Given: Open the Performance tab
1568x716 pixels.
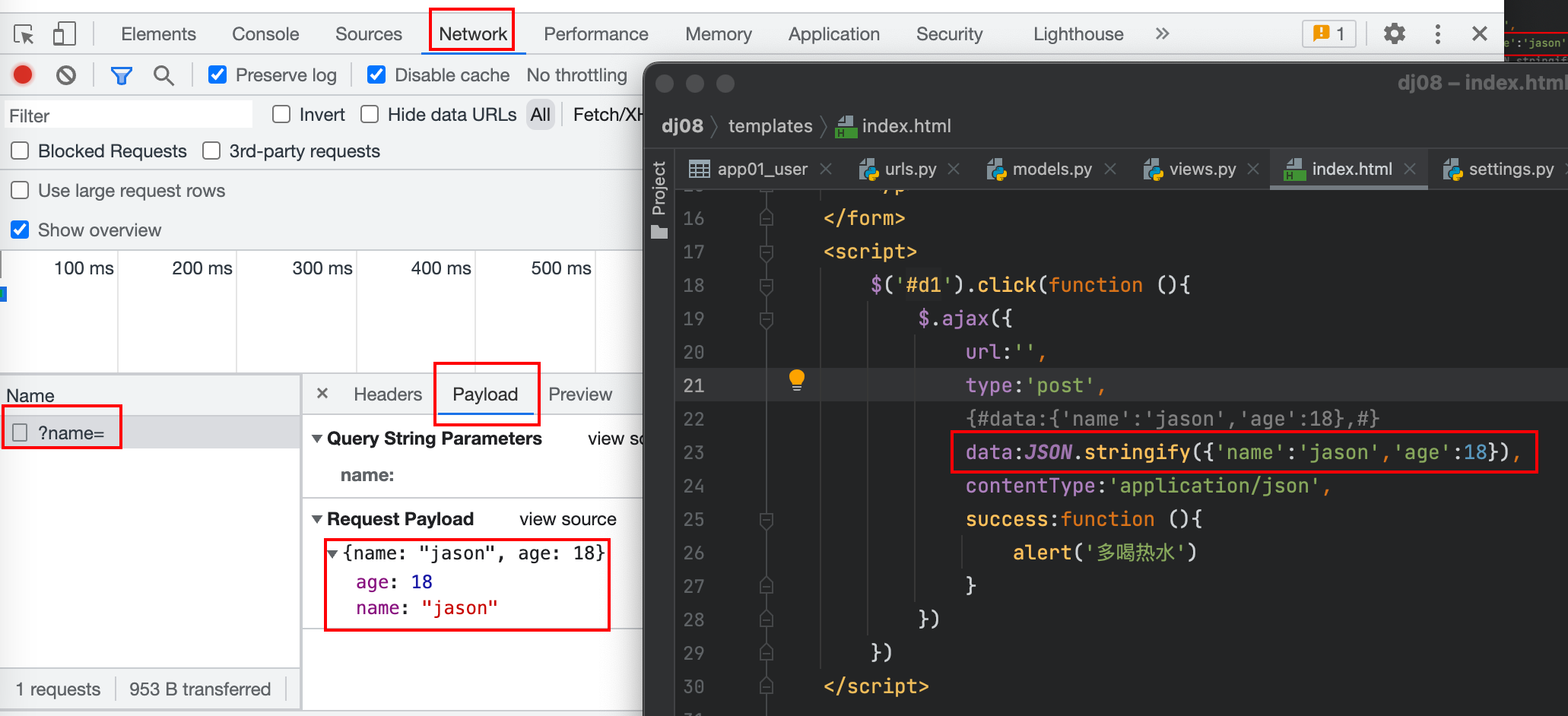Looking at the screenshot, I should [x=596, y=34].
